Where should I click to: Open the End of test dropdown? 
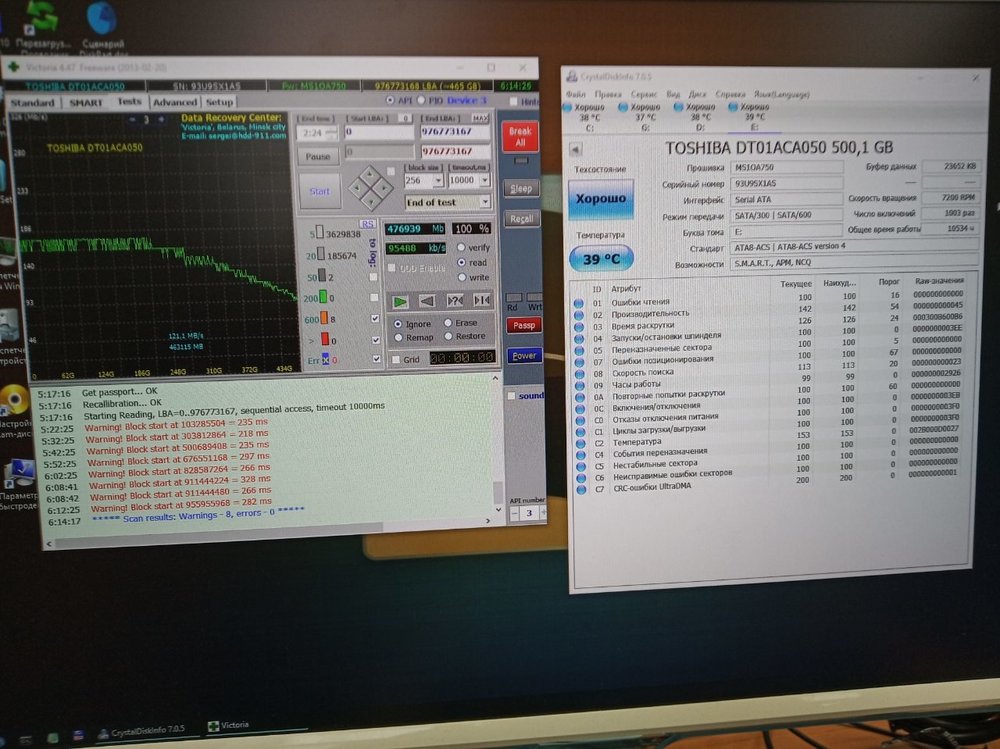click(484, 202)
